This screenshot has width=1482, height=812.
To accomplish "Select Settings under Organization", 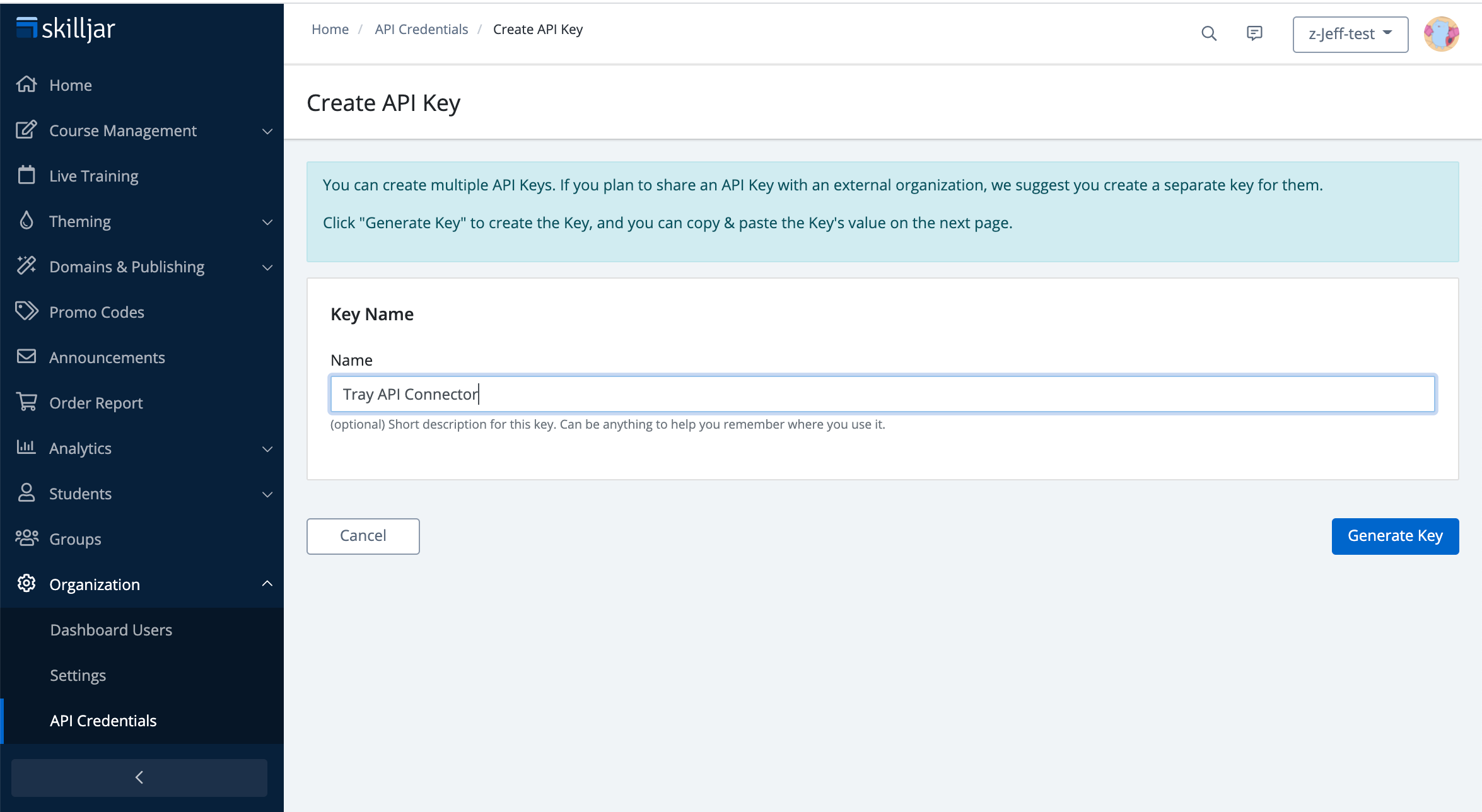I will 78,675.
